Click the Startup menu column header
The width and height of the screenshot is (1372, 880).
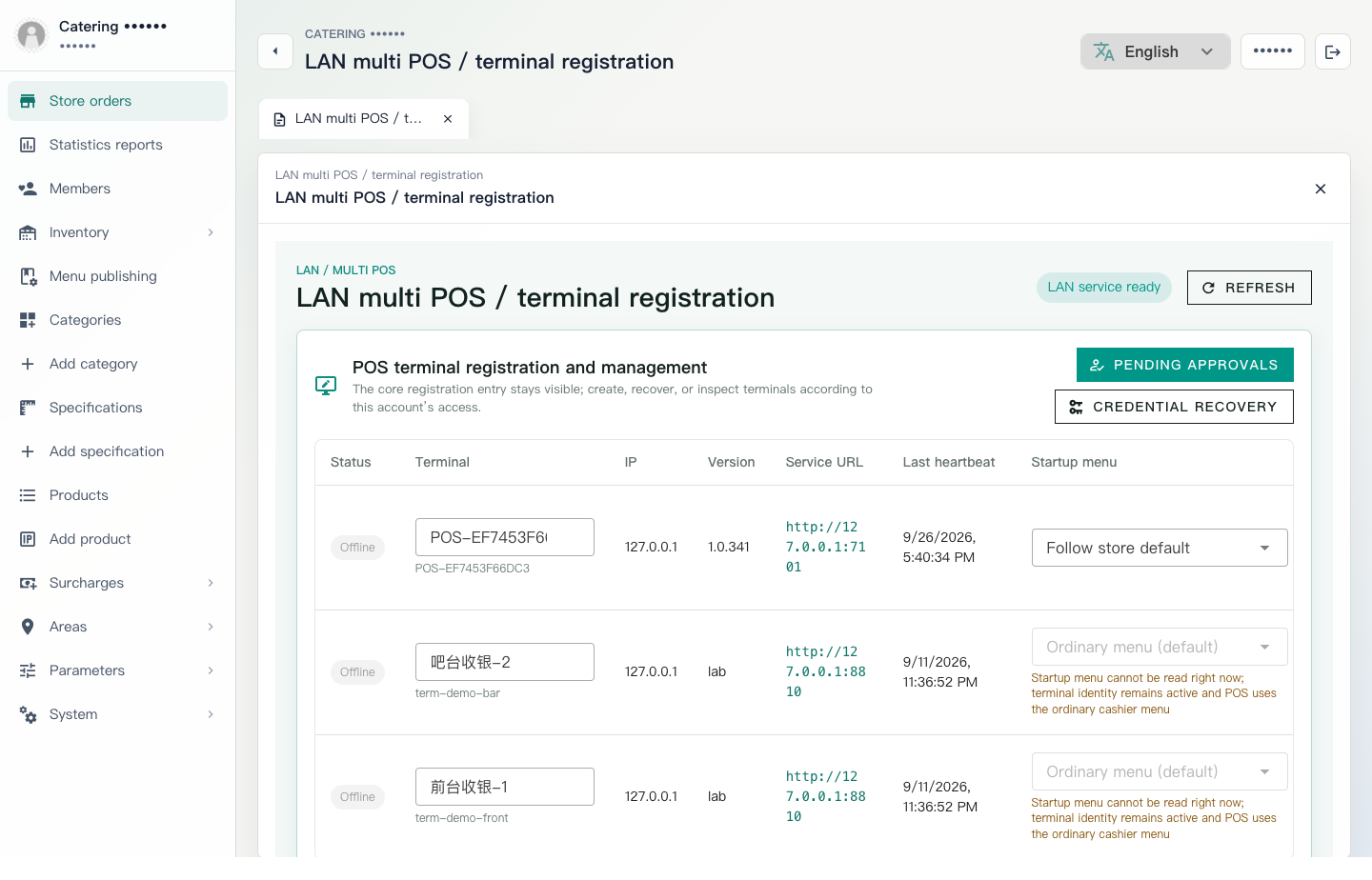point(1074,462)
